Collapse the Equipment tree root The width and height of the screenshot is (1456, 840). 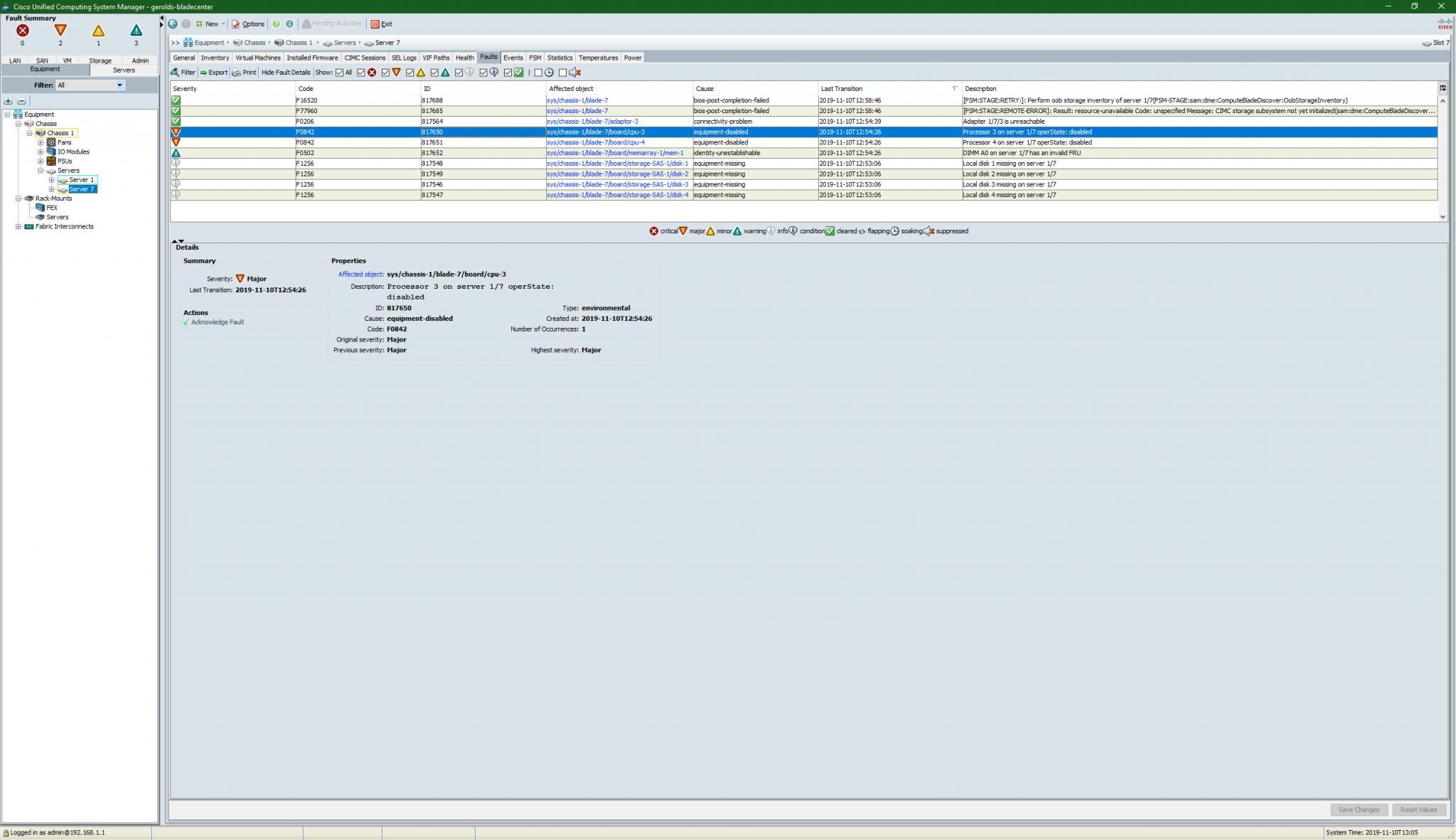pyautogui.click(x=7, y=115)
